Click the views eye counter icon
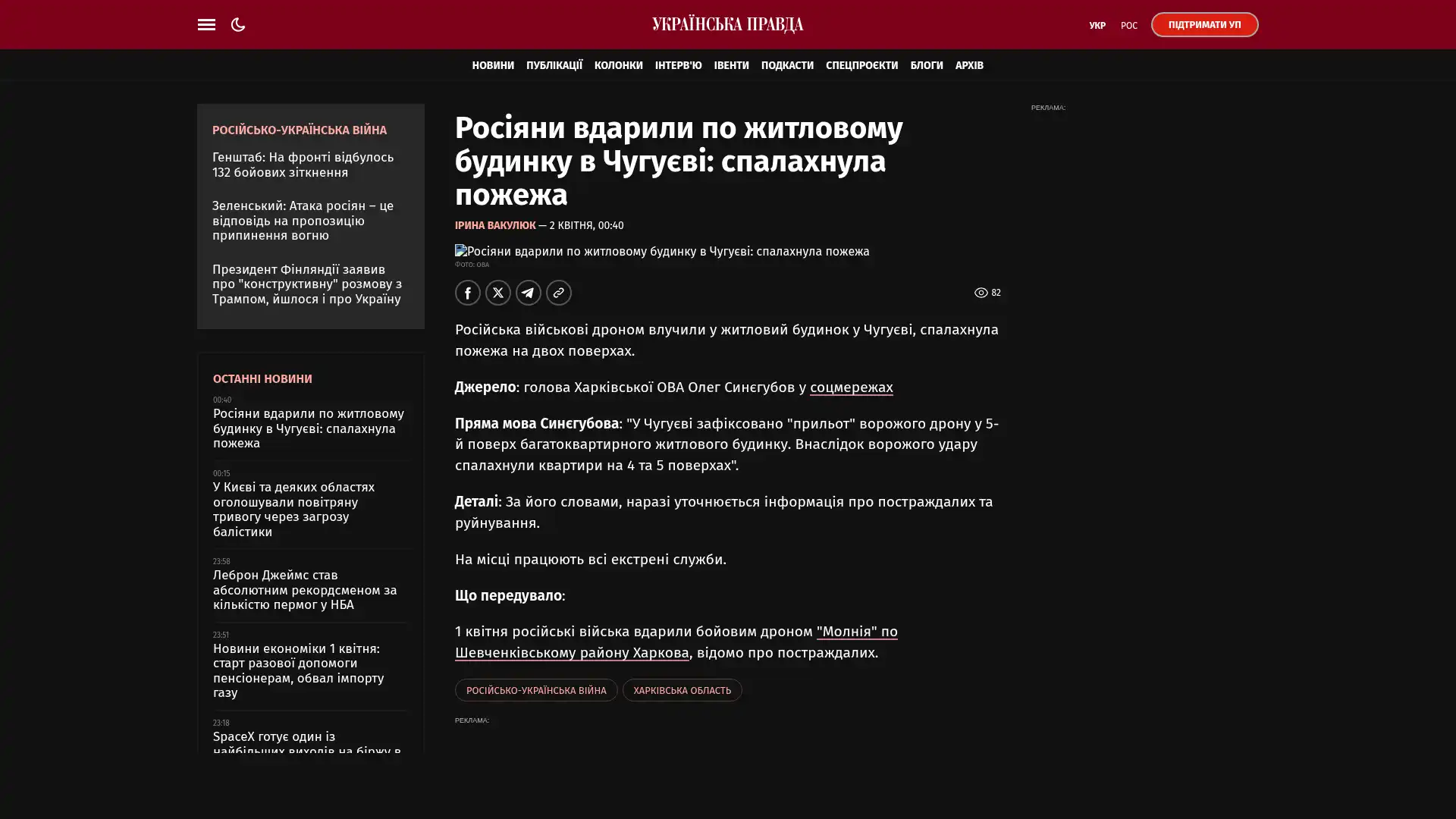 pyautogui.click(x=981, y=293)
